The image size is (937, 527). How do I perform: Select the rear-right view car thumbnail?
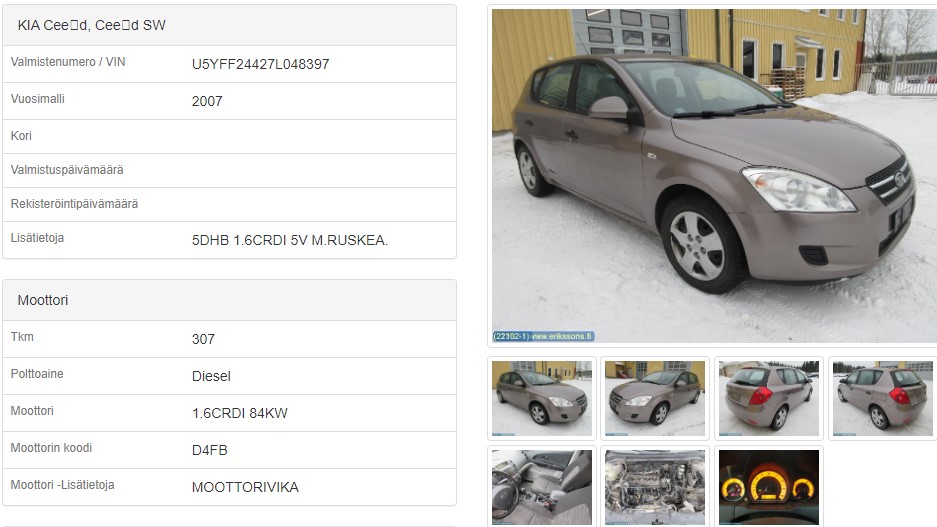(x=883, y=398)
